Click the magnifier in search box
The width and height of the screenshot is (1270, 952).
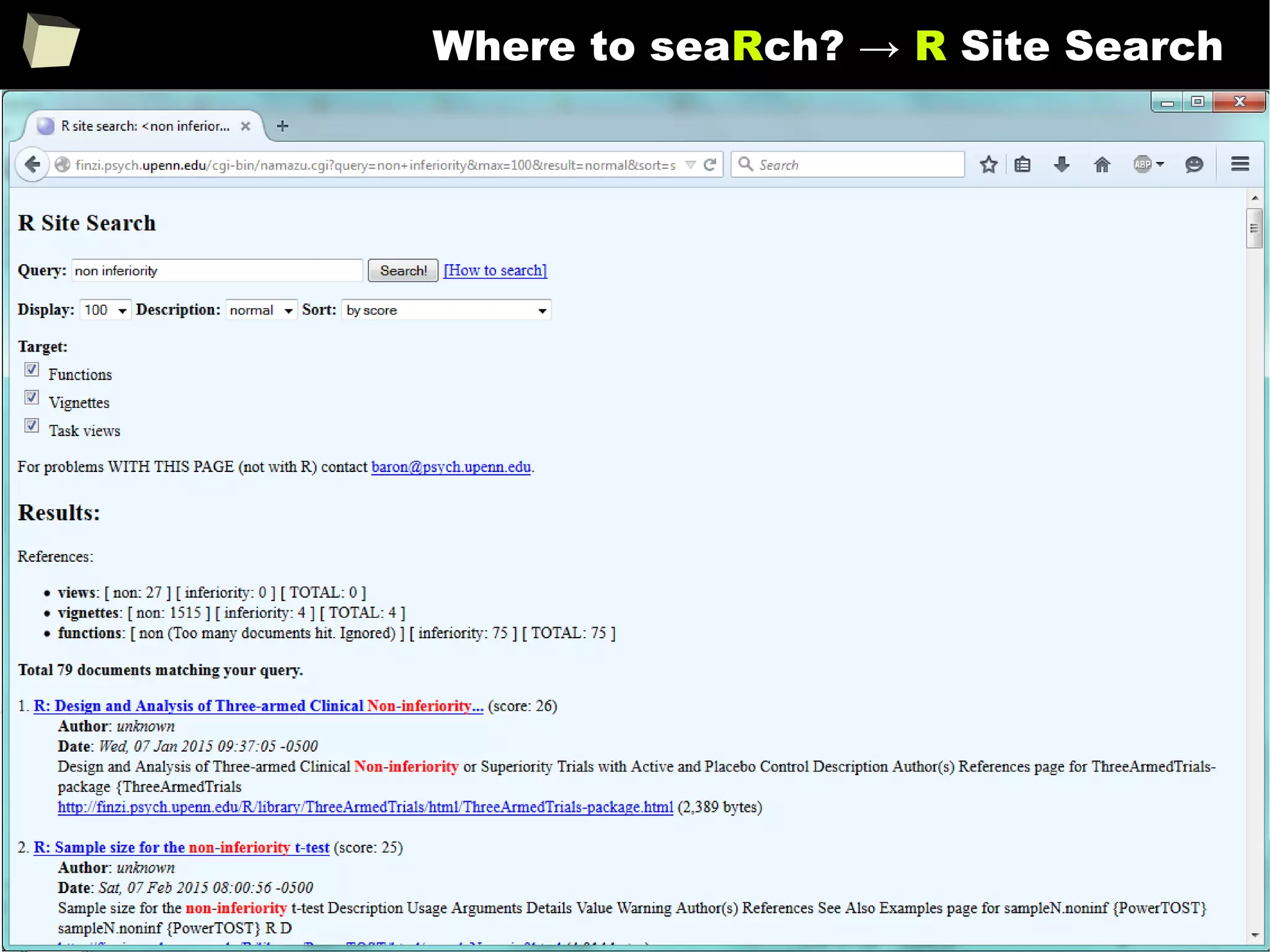click(x=746, y=164)
